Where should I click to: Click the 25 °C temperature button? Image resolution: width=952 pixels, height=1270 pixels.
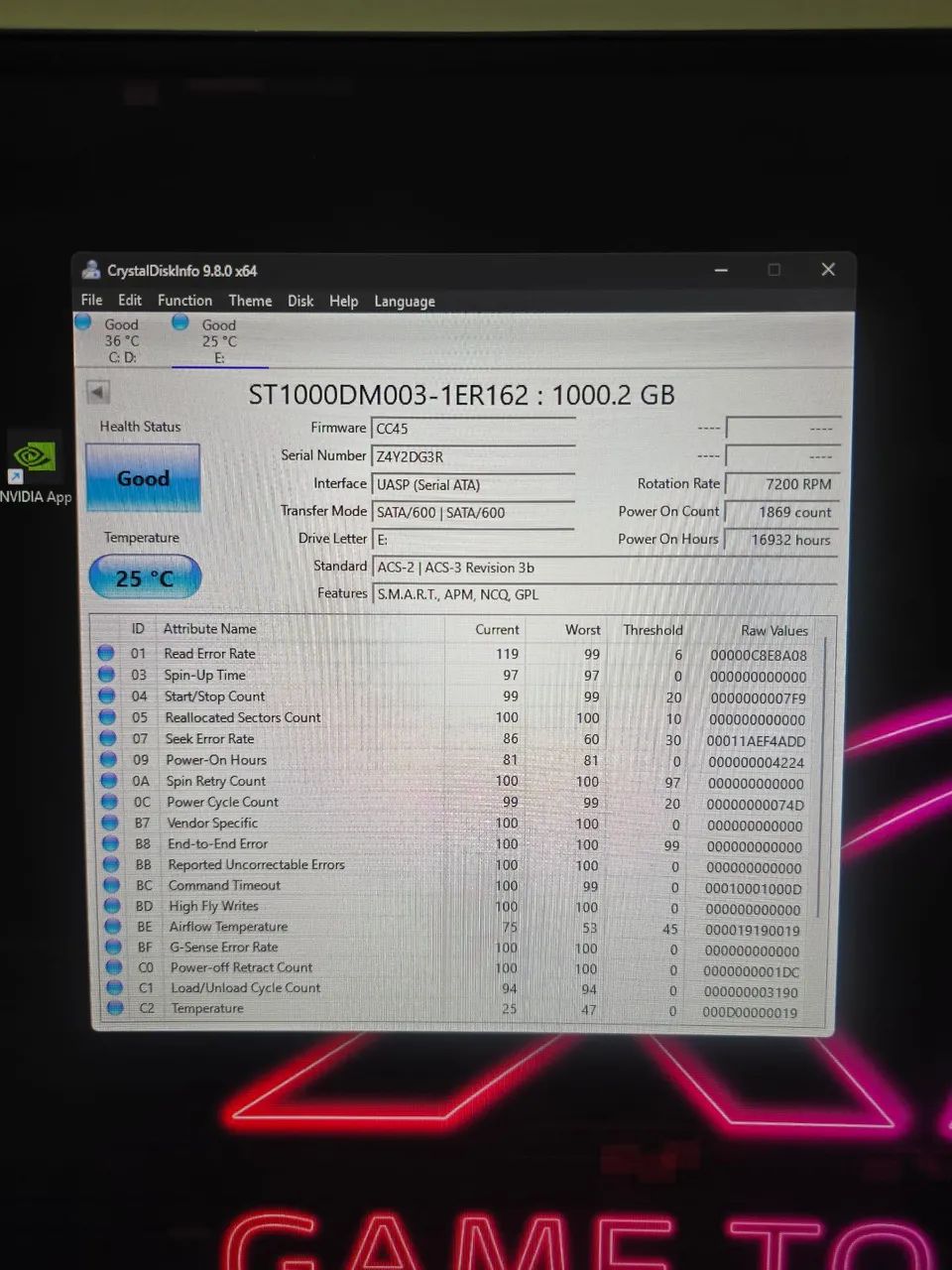point(145,577)
